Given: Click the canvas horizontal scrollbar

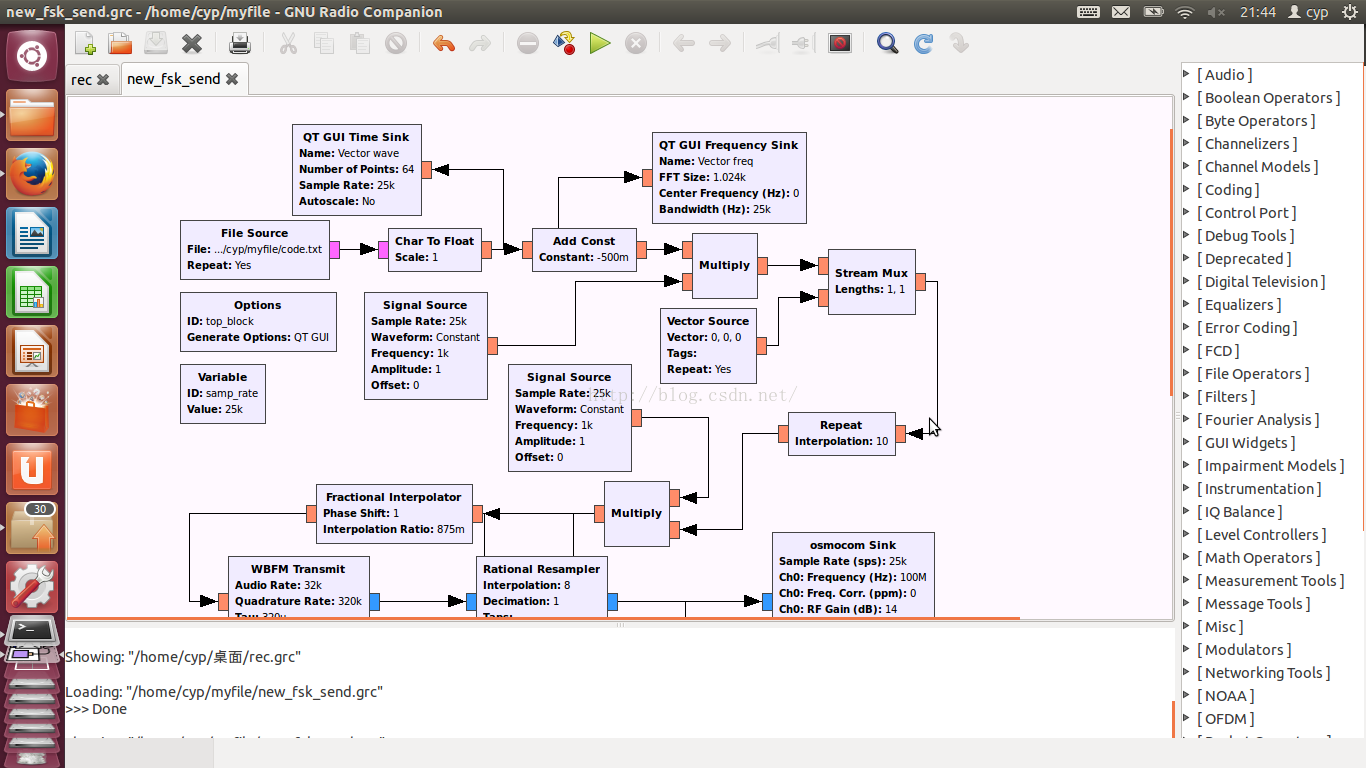Looking at the screenshot, I should pos(543,619).
